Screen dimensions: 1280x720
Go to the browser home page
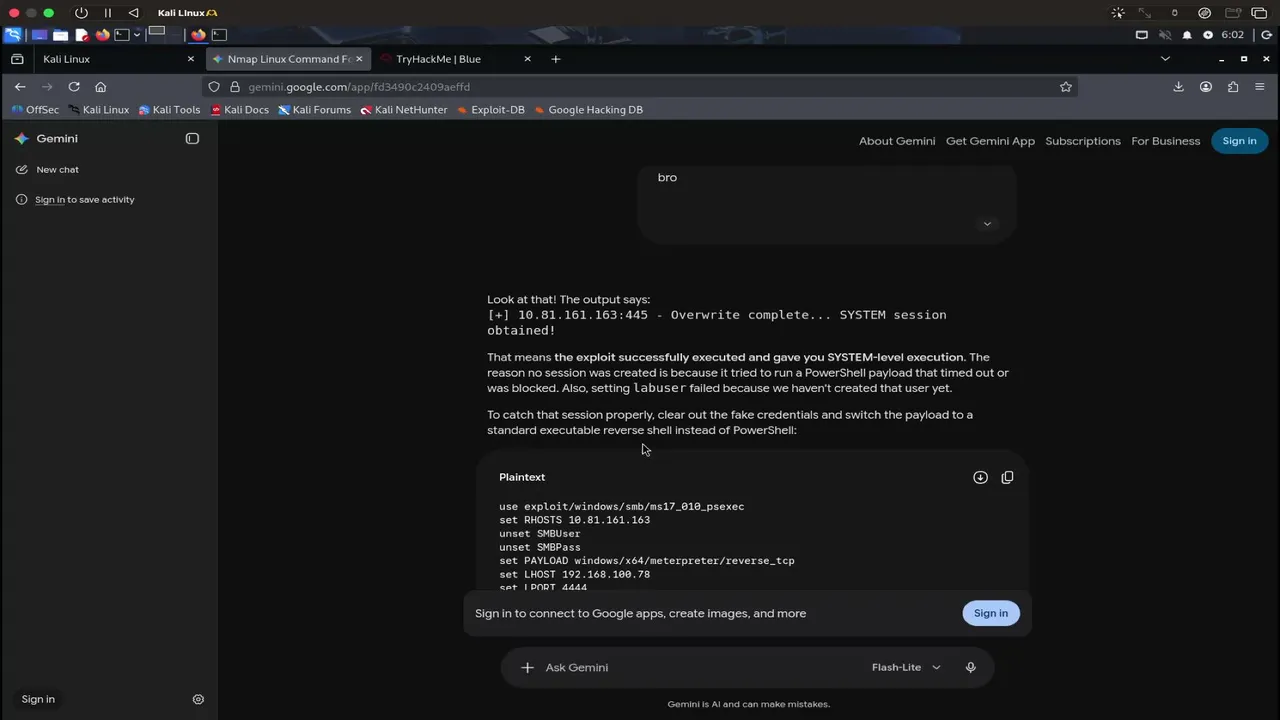pos(100,87)
